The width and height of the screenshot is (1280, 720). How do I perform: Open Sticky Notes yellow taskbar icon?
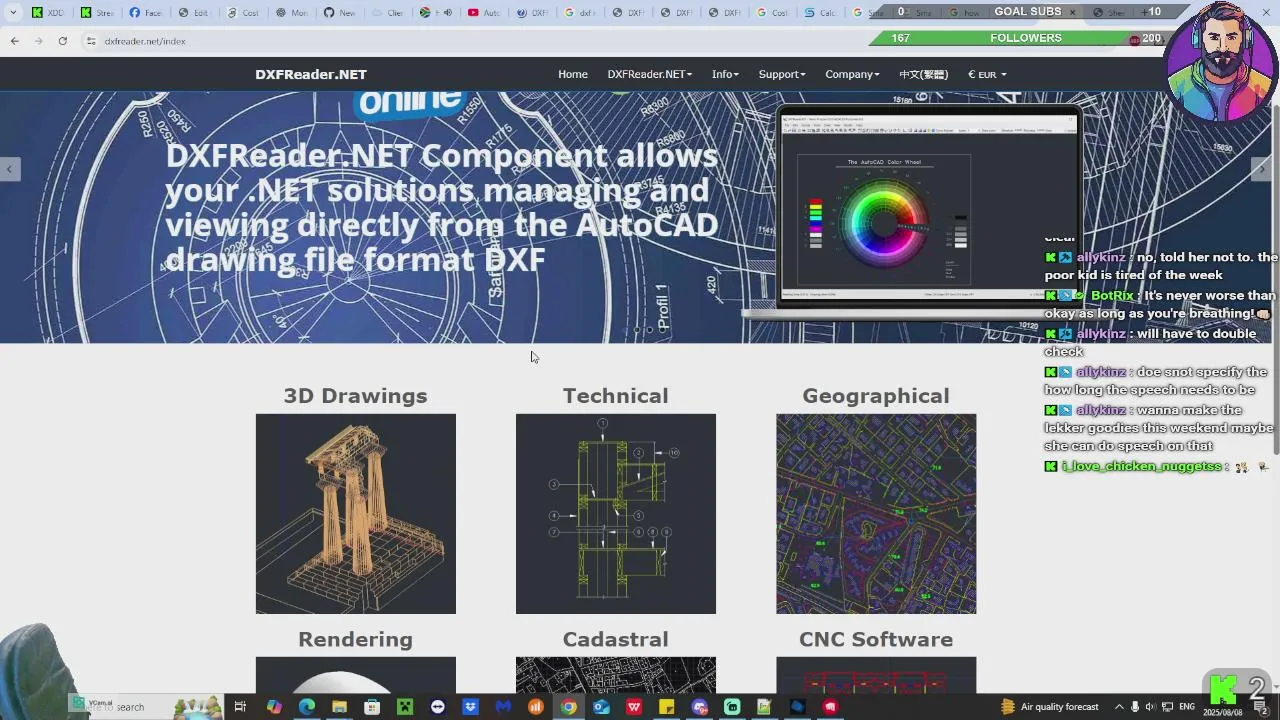click(x=666, y=707)
